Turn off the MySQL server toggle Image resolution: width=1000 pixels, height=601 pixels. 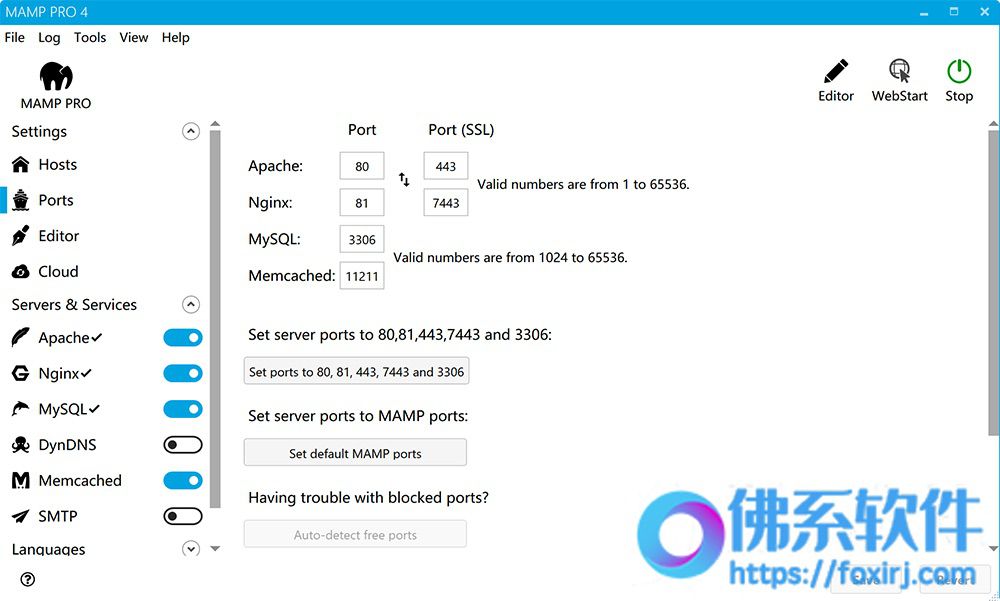183,409
